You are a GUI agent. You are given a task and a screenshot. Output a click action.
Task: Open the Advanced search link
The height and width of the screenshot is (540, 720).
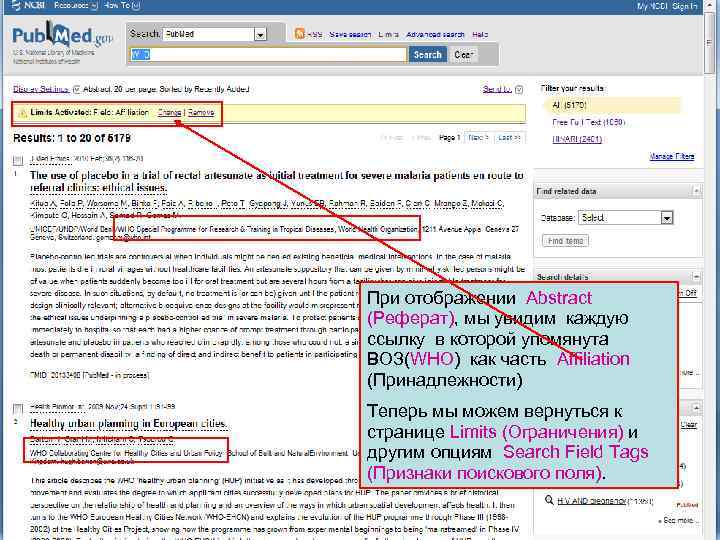435,34
